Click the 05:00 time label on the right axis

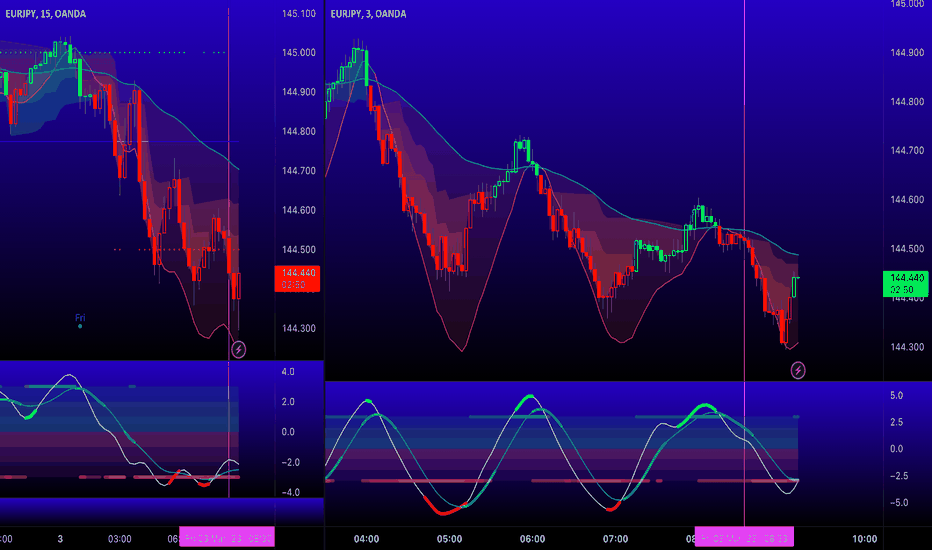click(x=449, y=539)
